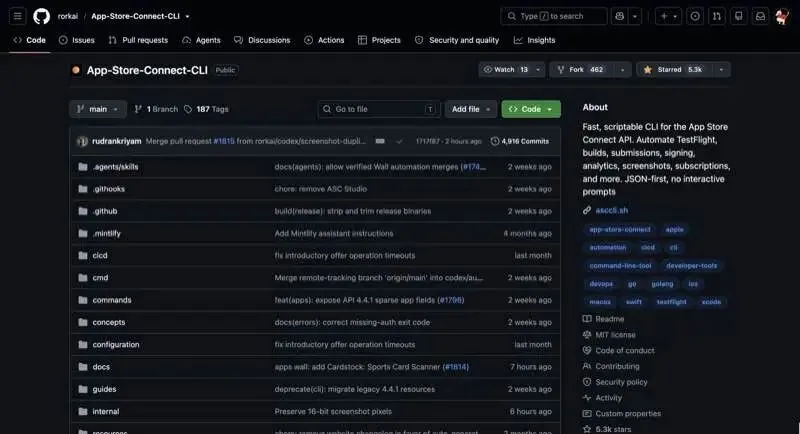Expand the Starred lists arrow
The height and width of the screenshot is (434, 800).
(721, 69)
